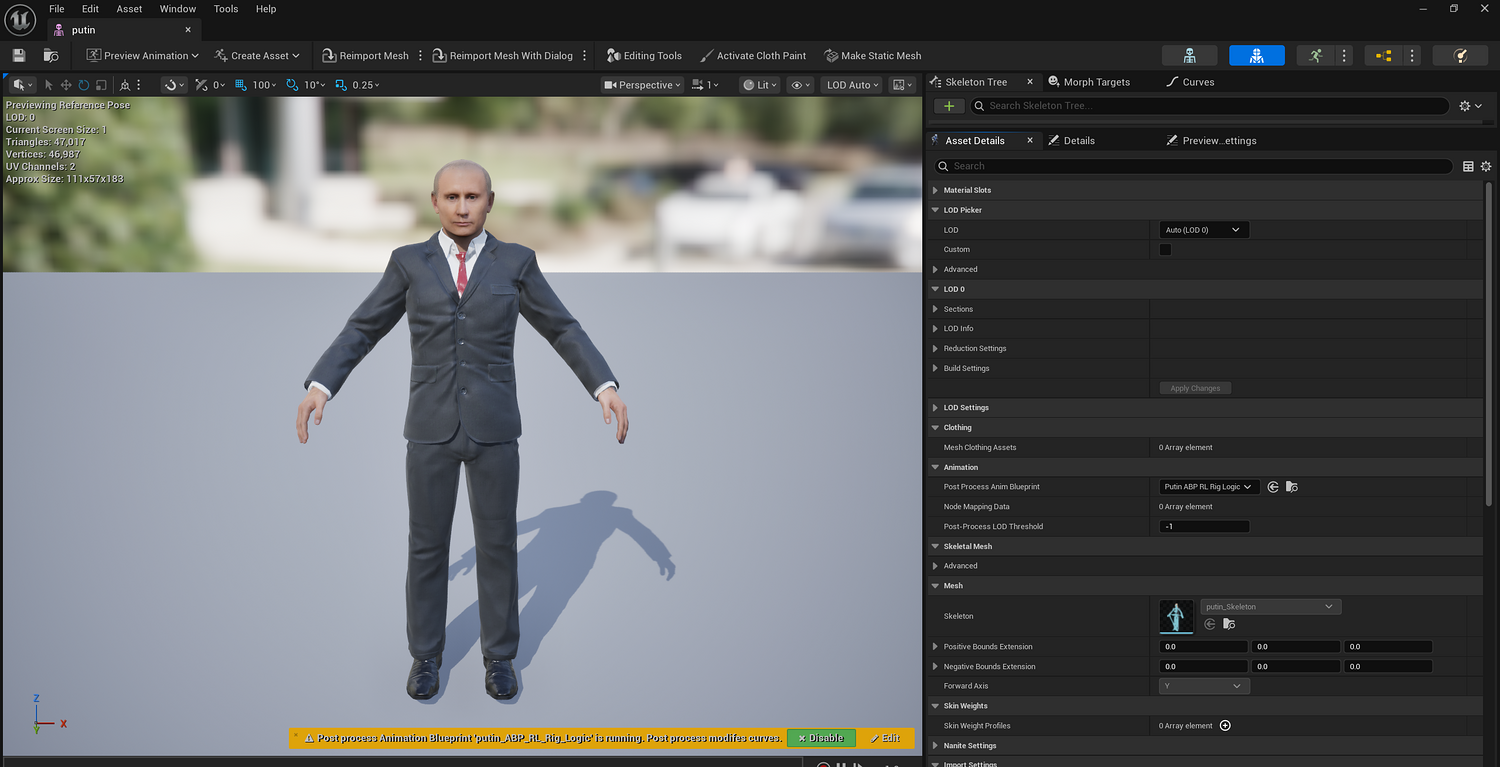1500x767 pixels.
Task: Activate Cloth Paint tool
Action: tap(753, 56)
